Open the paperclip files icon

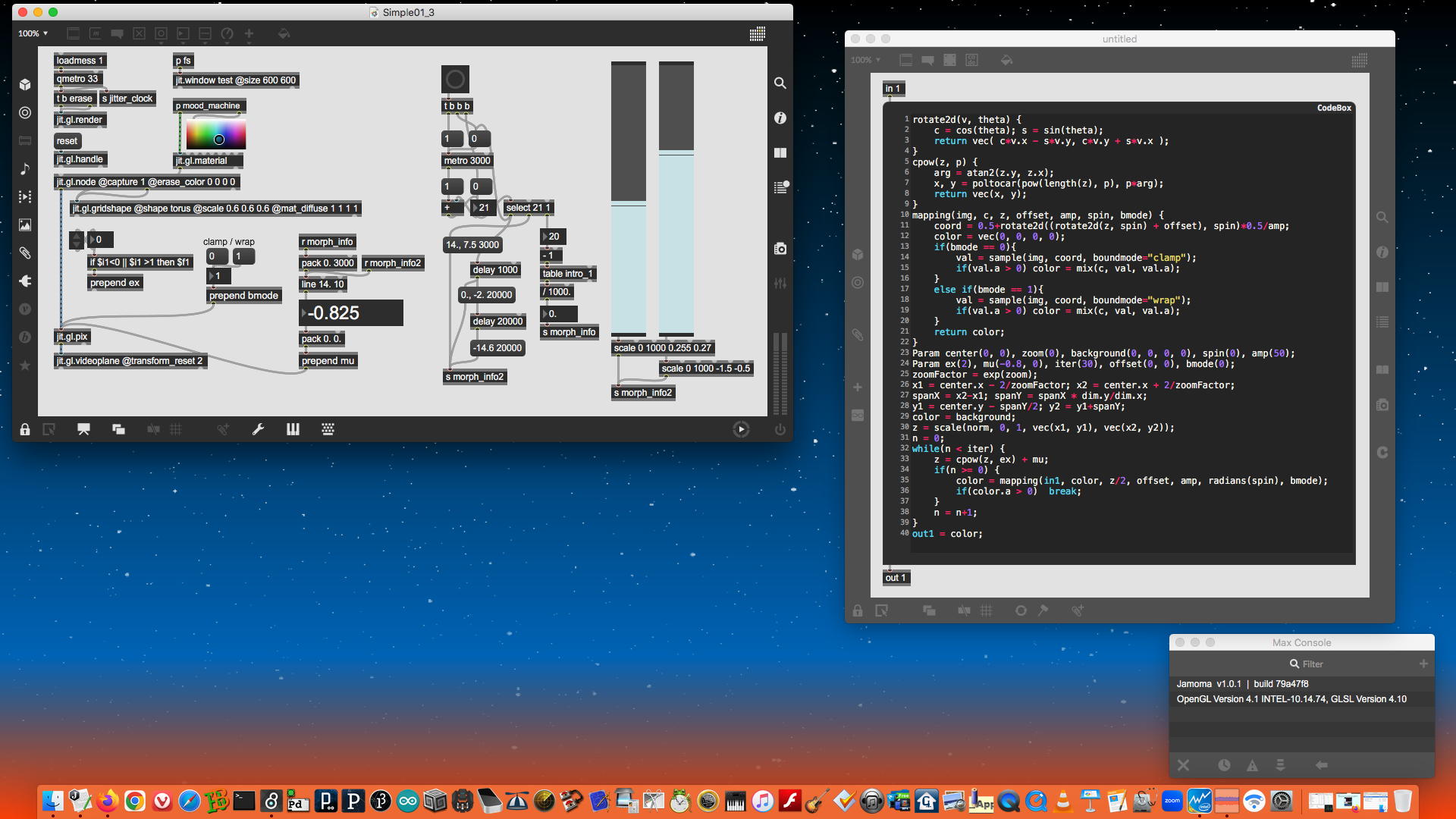point(25,253)
